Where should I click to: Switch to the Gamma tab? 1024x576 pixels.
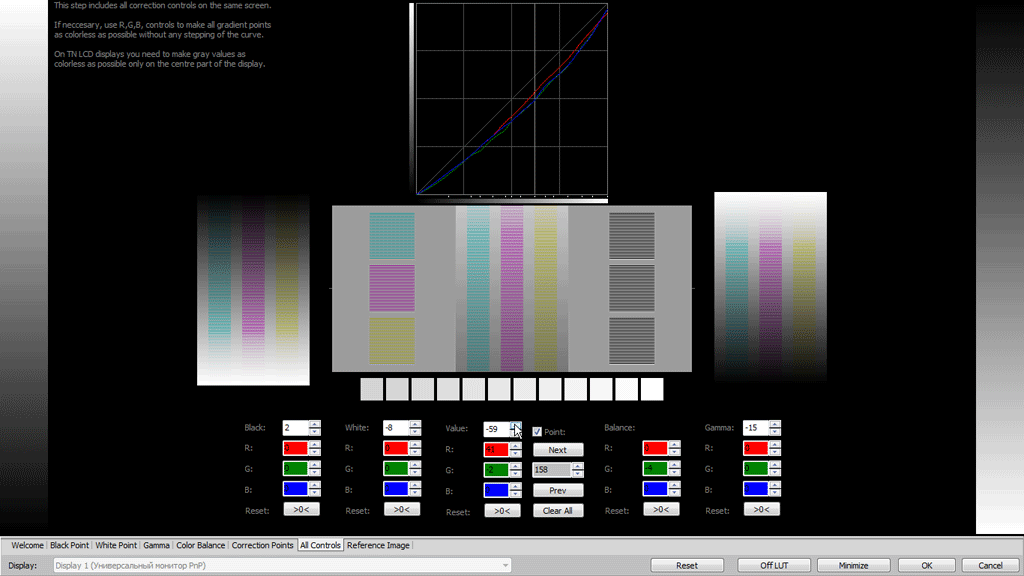point(156,545)
